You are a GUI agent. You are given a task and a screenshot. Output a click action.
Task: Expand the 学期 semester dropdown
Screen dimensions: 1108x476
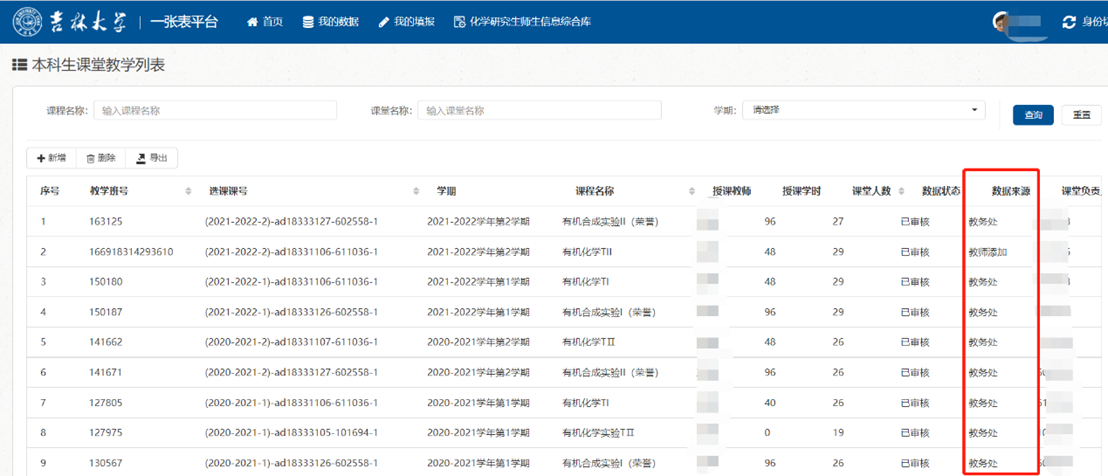pyautogui.click(x=864, y=110)
